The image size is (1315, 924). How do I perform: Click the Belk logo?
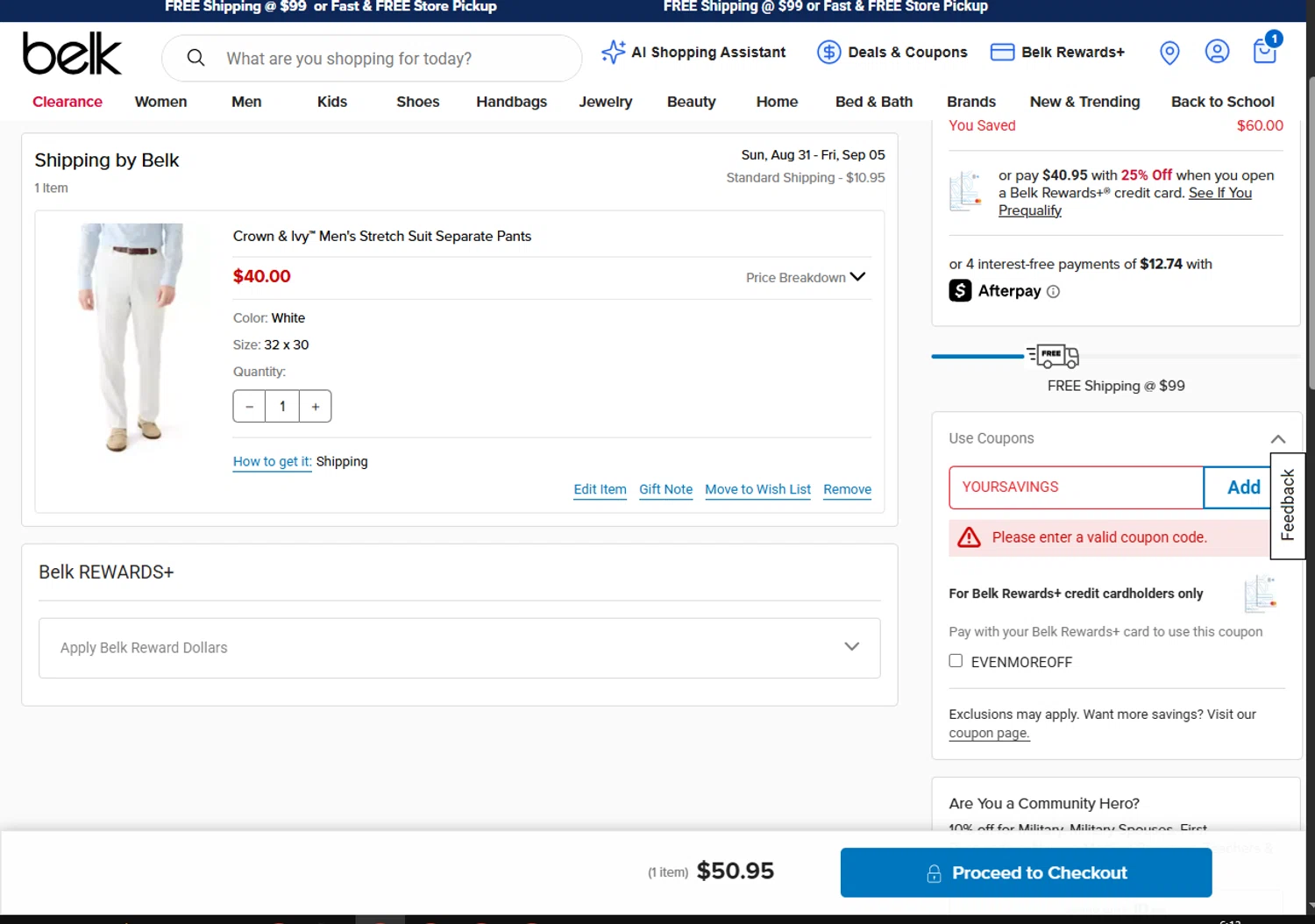[72, 53]
